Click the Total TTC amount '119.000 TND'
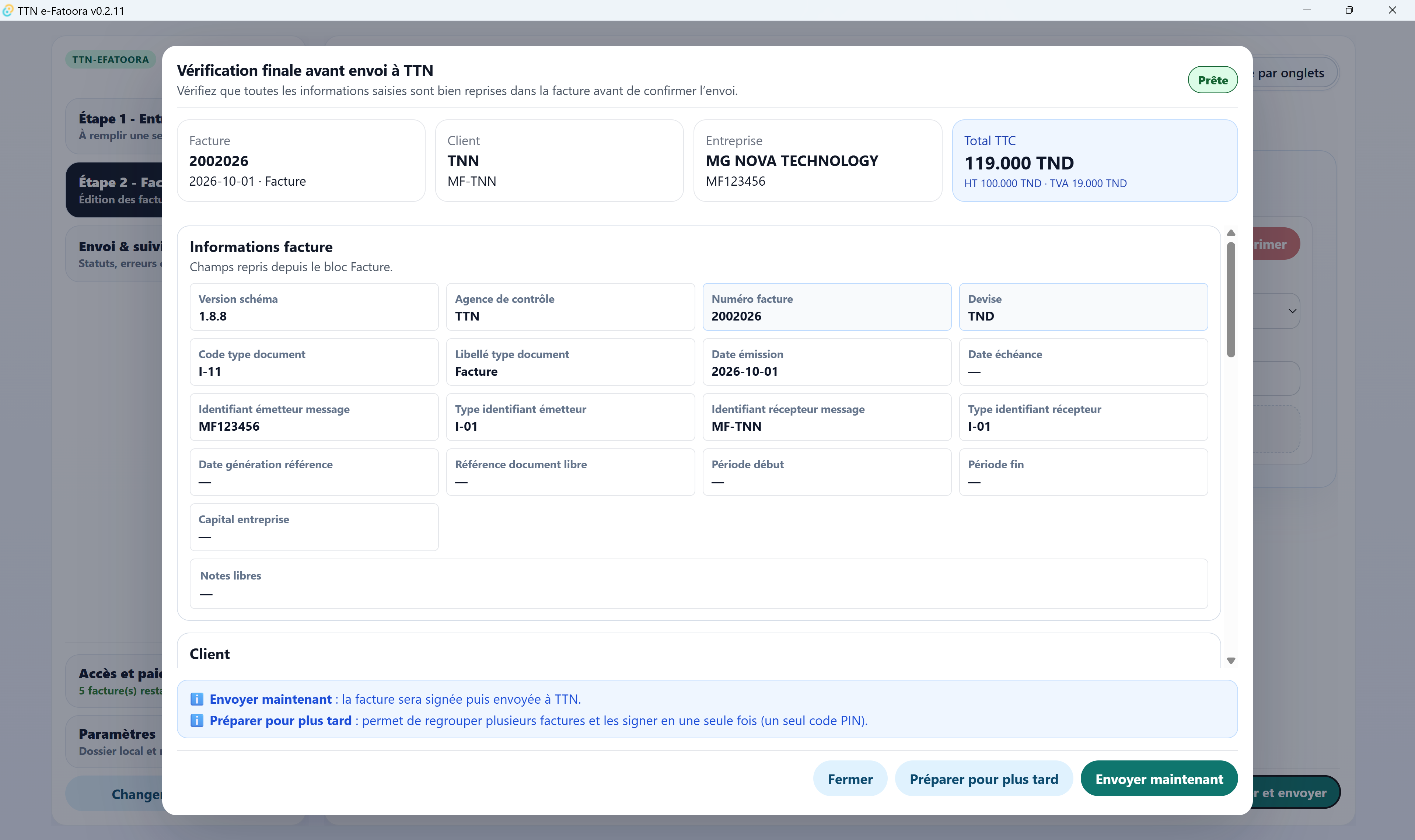The width and height of the screenshot is (1415, 840). 1019,163
